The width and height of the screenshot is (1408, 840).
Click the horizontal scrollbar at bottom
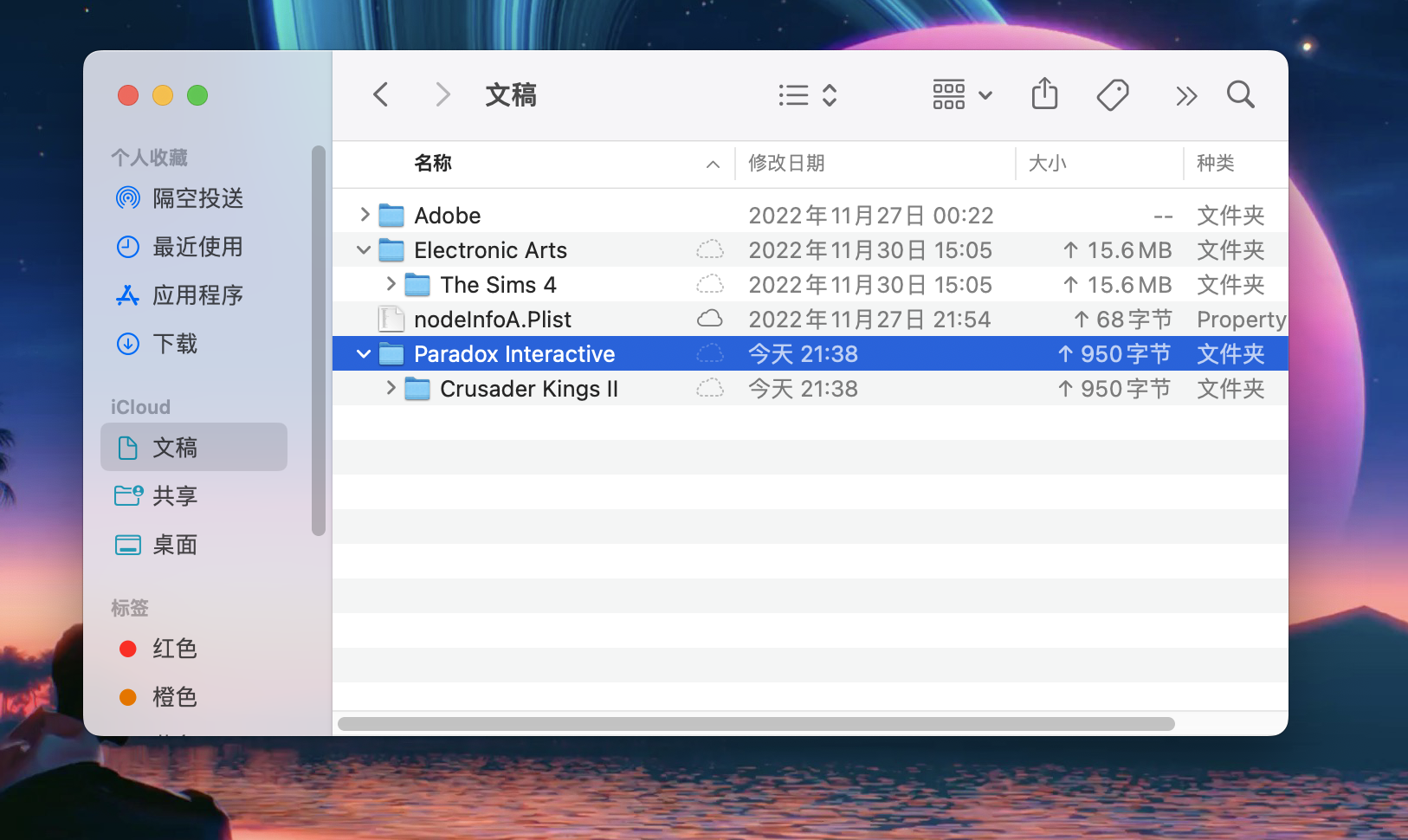756,724
